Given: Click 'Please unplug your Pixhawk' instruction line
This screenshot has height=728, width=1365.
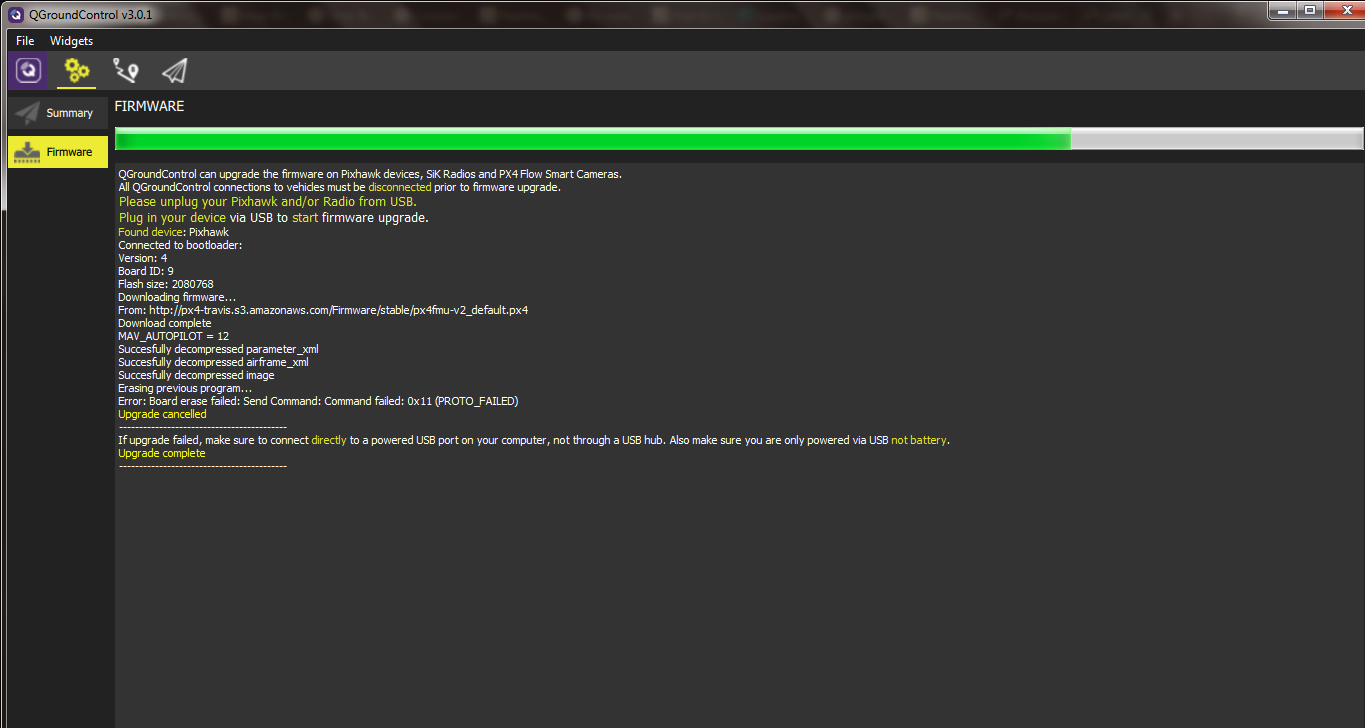Looking at the screenshot, I should [x=268, y=202].
